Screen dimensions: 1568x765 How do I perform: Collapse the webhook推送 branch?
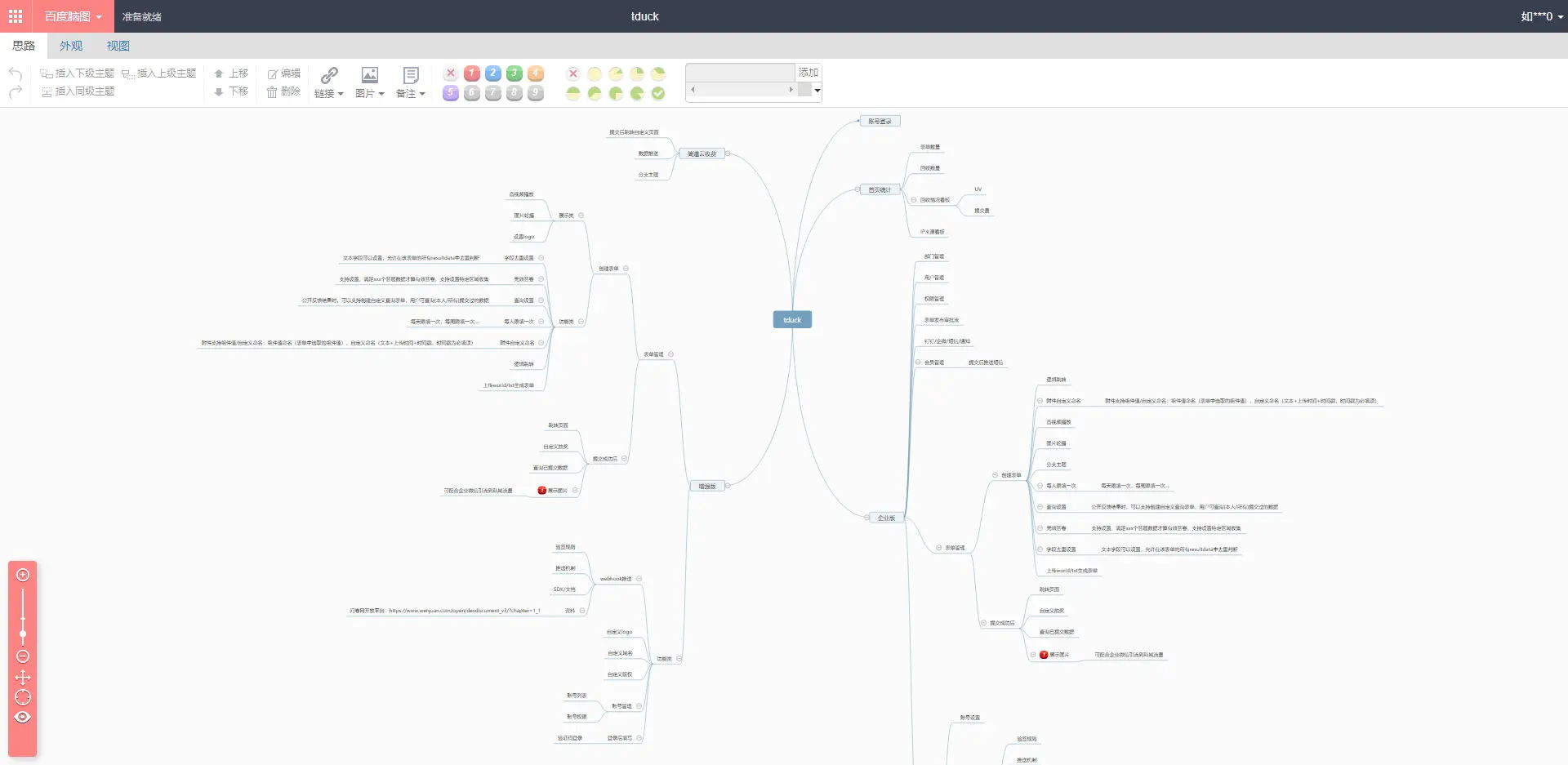pos(639,579)
